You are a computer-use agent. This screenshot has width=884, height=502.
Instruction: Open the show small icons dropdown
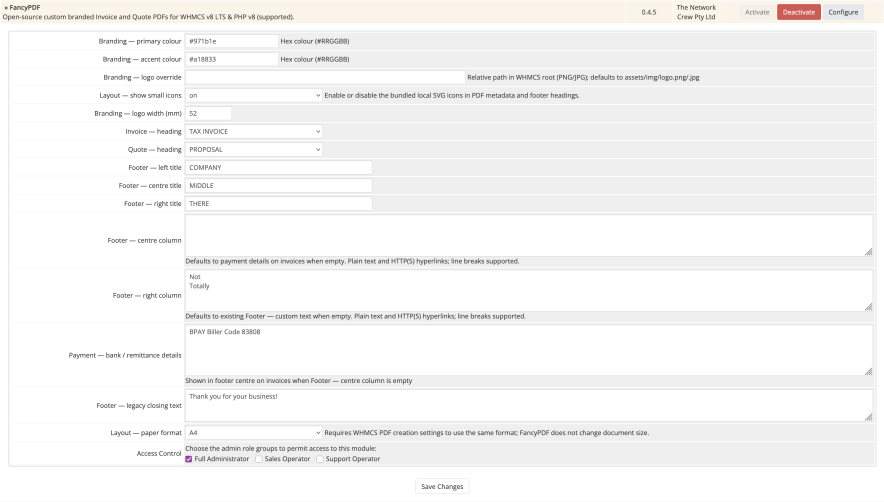[x=254, y=95]
